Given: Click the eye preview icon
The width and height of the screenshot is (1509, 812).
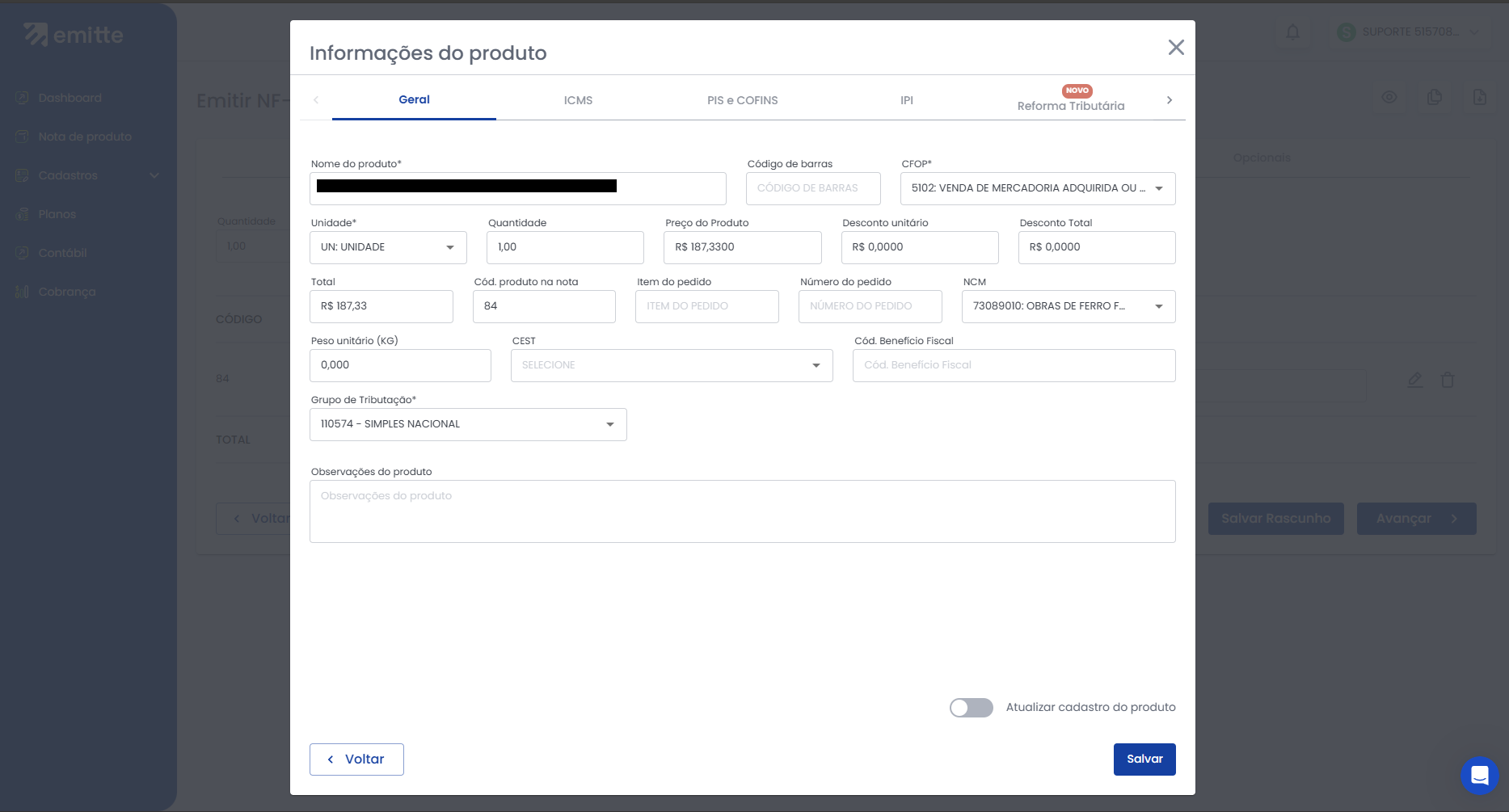Looking at the screenshot, I should point(1389,98).
